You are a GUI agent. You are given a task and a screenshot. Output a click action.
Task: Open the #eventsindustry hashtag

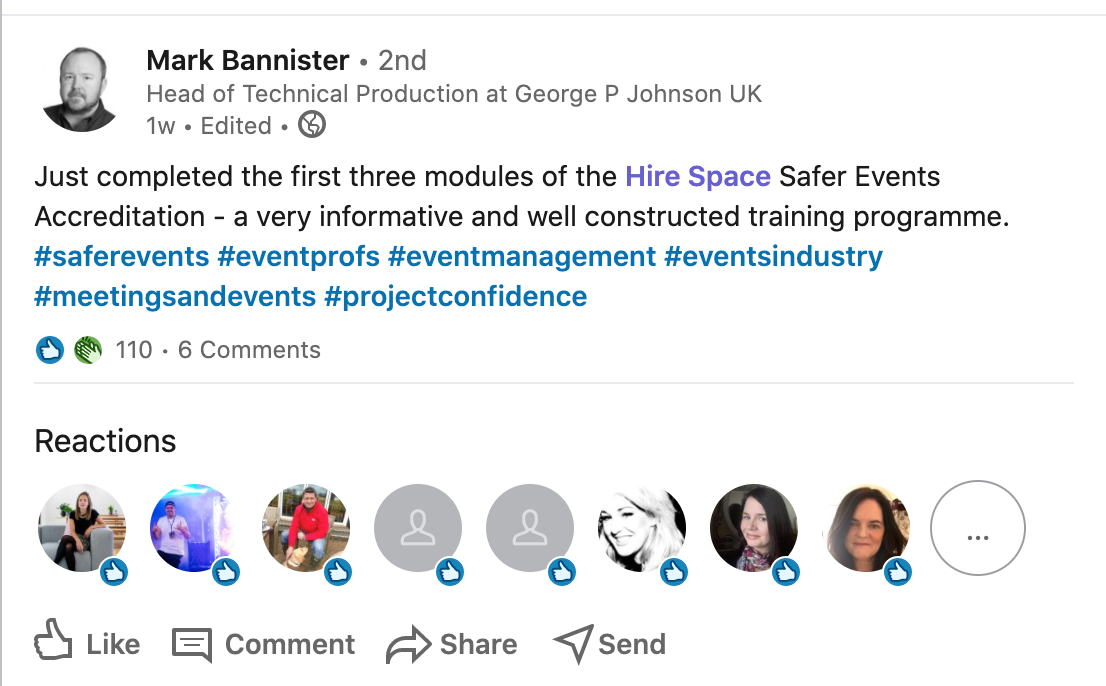click(773, 257)
